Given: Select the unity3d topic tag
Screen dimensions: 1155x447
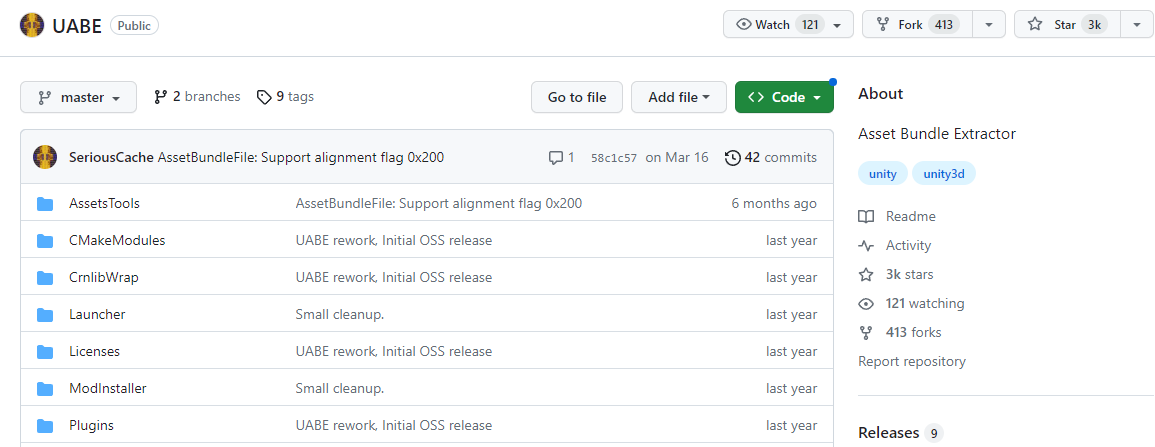Looking at the screenshot, I should [944, 174].
